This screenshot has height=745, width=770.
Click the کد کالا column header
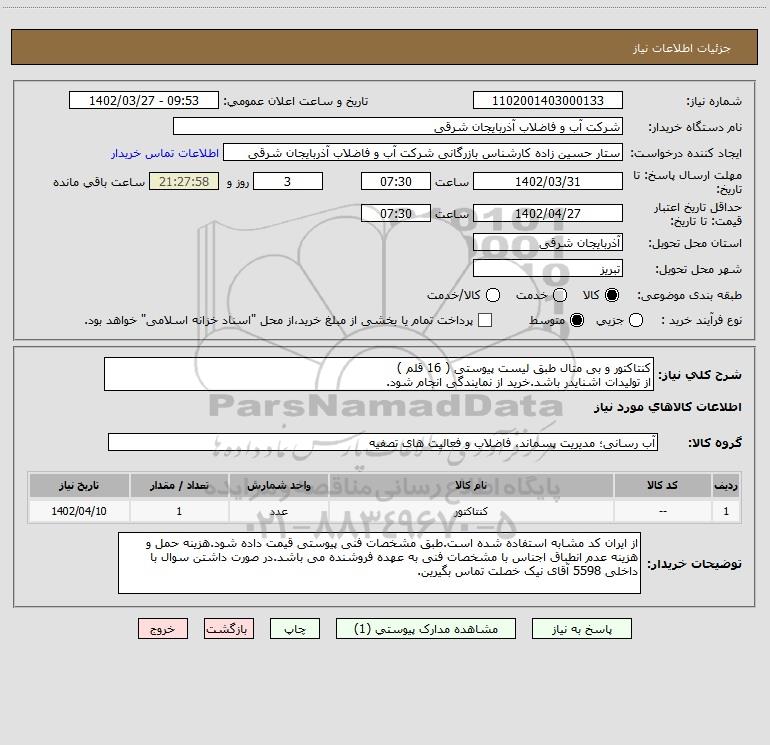(x=662, y=486)
